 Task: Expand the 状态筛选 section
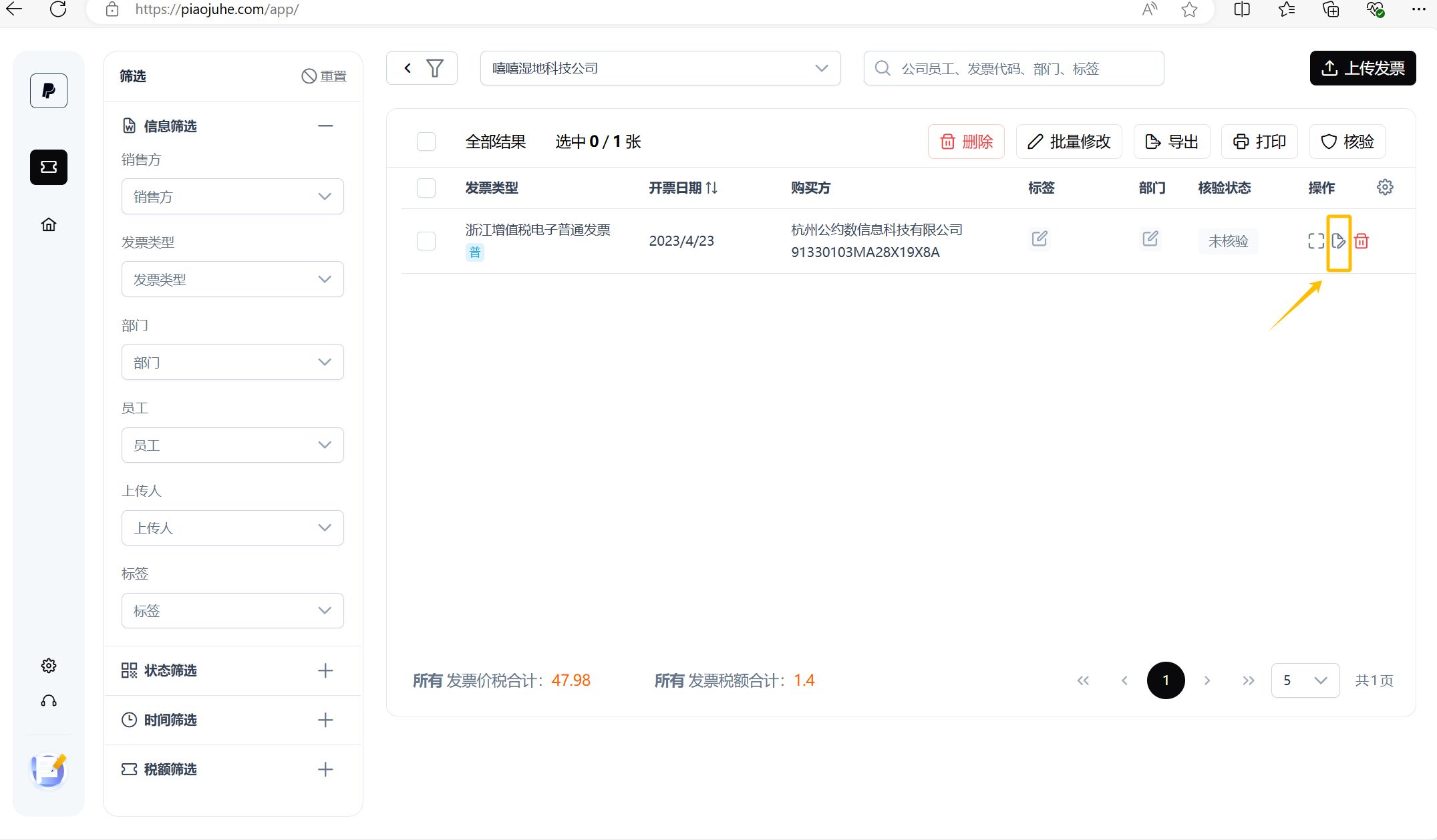[x=325, y=670]
